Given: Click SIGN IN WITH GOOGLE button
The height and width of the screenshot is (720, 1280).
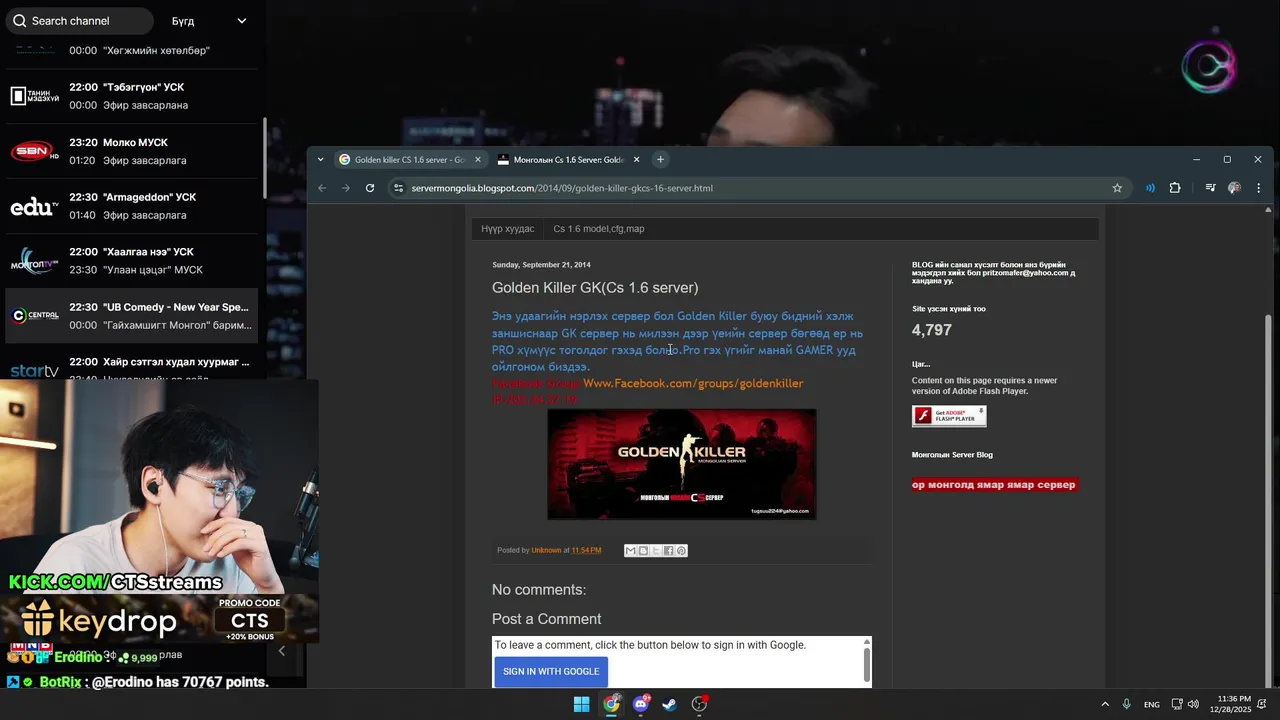Looking at the screenshot, I should [x=551, y=672].
